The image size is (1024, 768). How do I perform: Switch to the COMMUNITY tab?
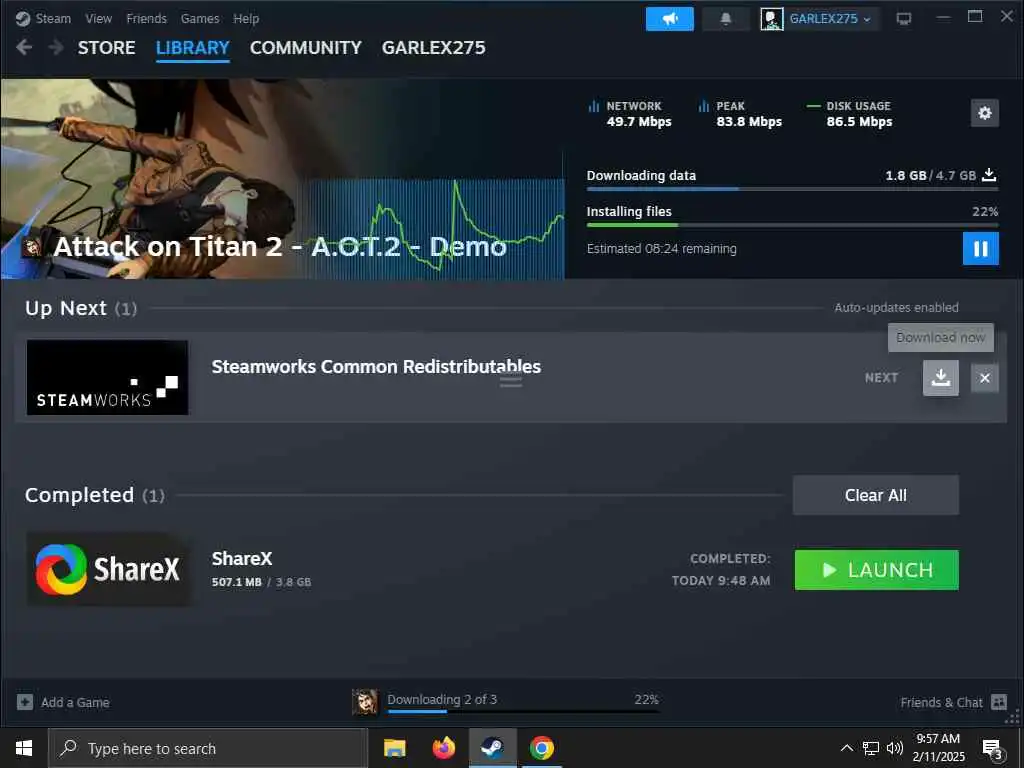(x=306, y=48)
